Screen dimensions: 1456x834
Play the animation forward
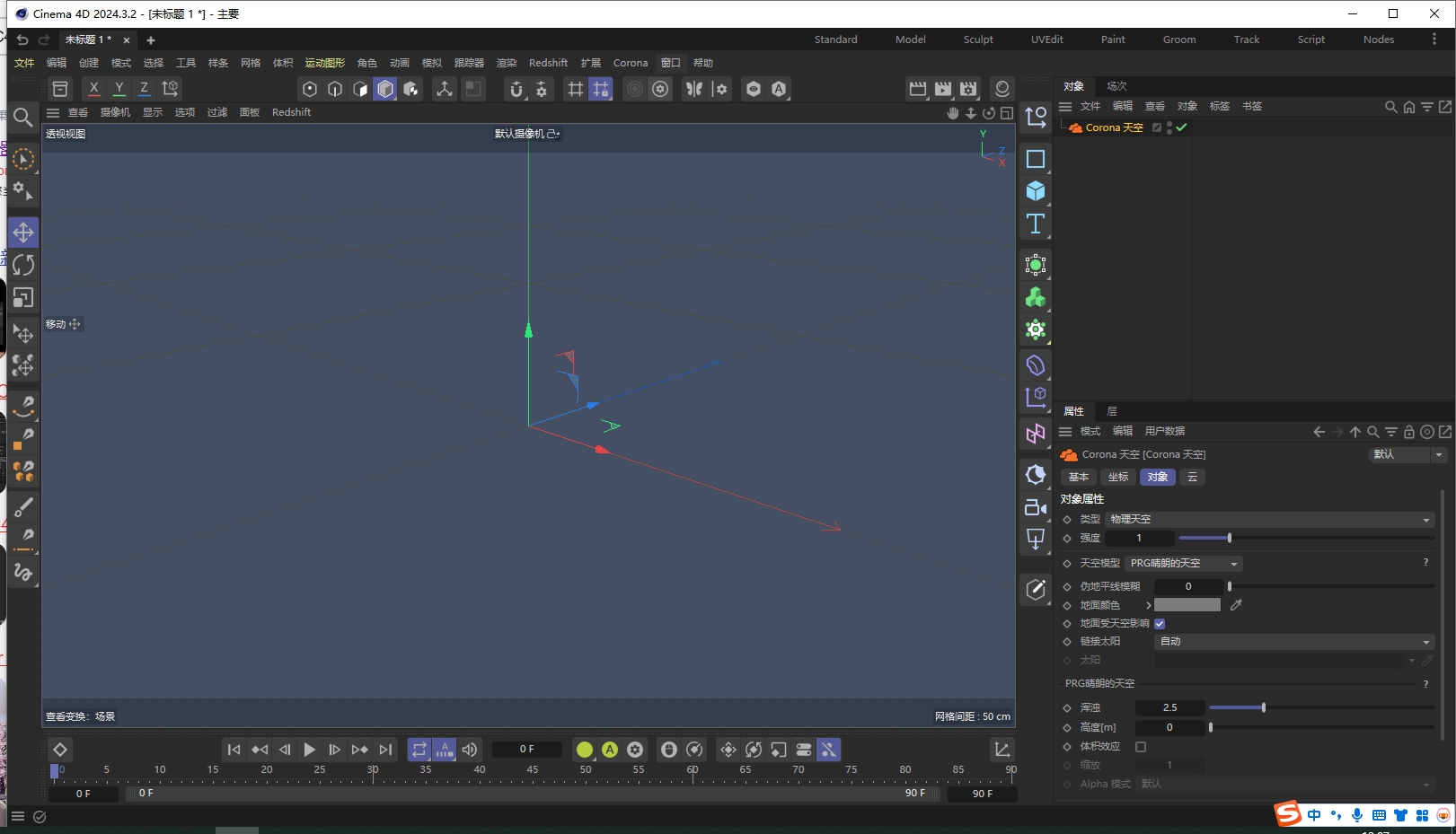tap(310, 750)
